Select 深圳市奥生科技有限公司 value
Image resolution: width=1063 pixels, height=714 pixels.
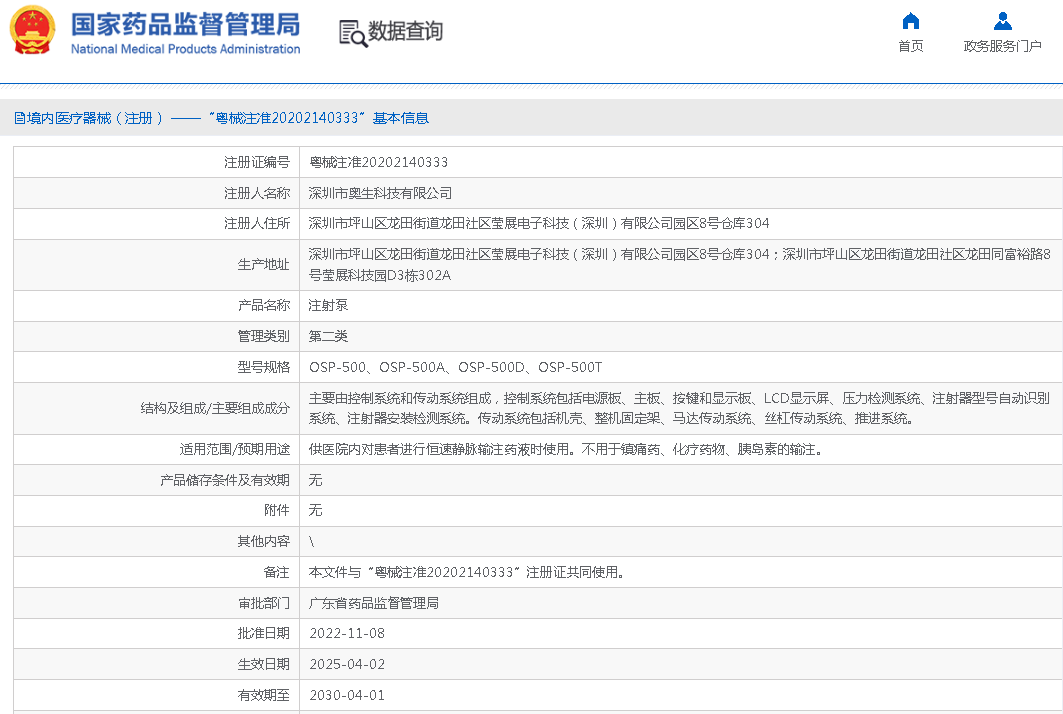[380, 193]
